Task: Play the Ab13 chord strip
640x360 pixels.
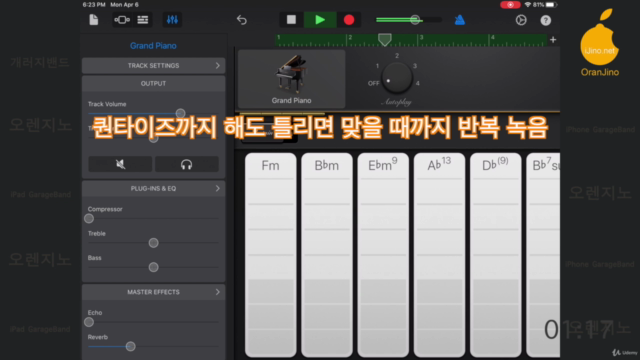Action: (x=439, y=255)
